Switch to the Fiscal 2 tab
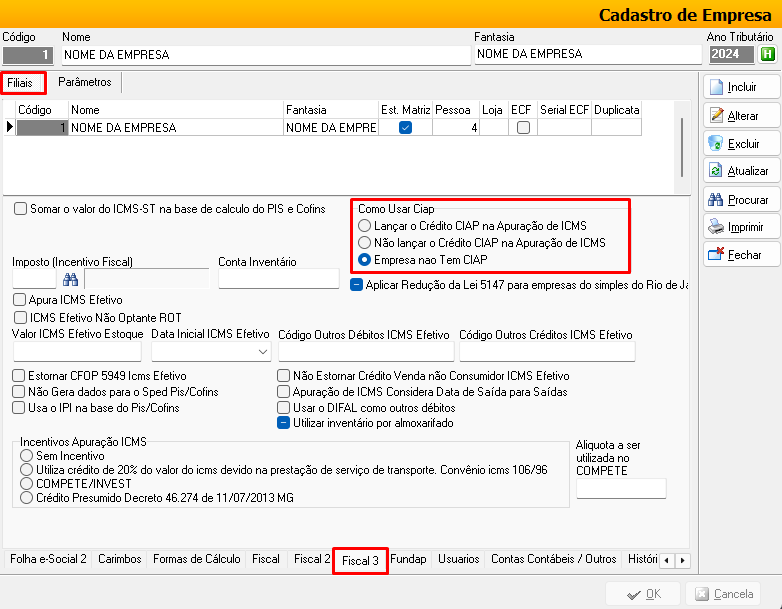The width and height of the screenshot is (782, 609). (312, 559)
